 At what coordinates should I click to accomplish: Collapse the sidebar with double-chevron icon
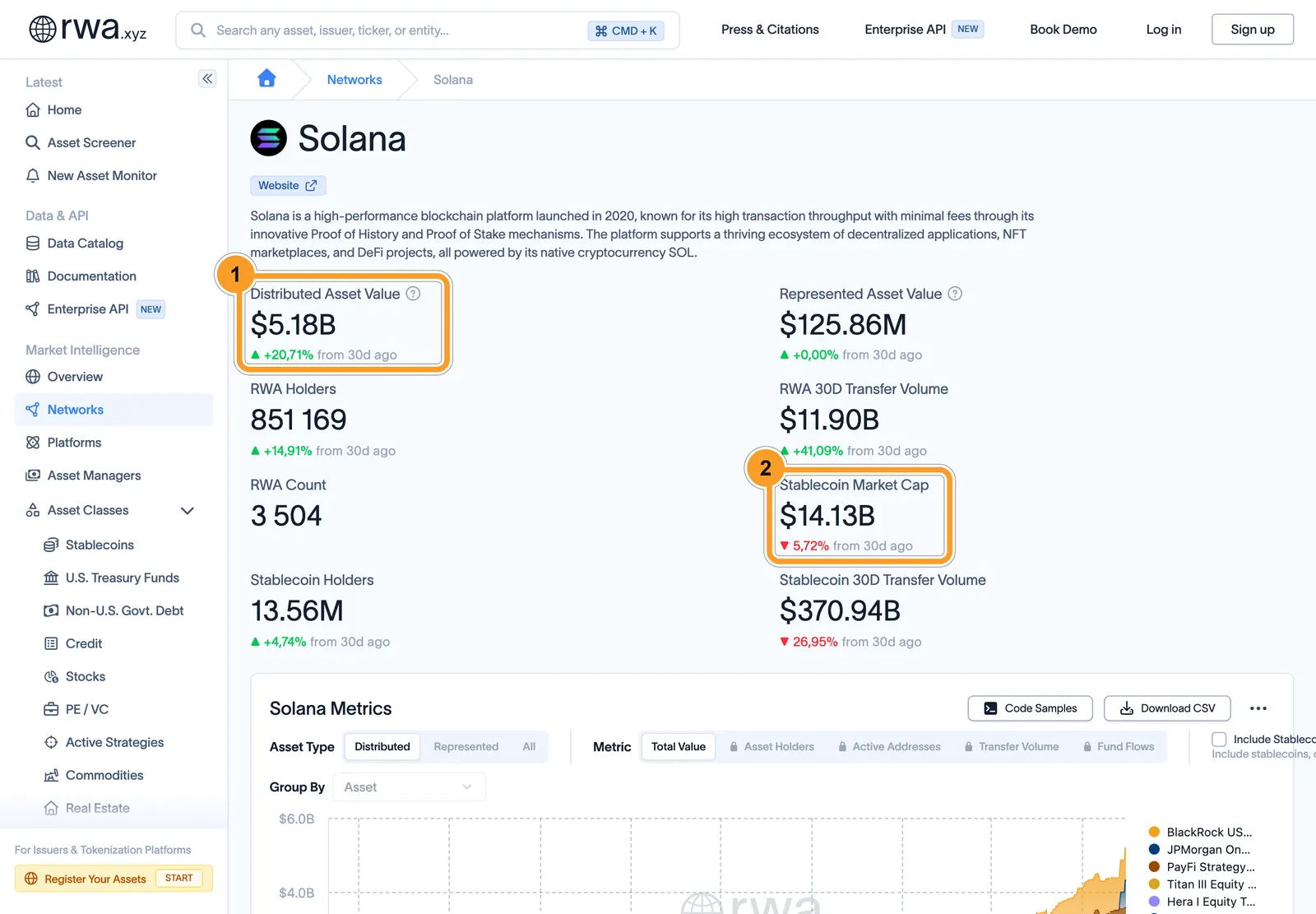(207, 79)
